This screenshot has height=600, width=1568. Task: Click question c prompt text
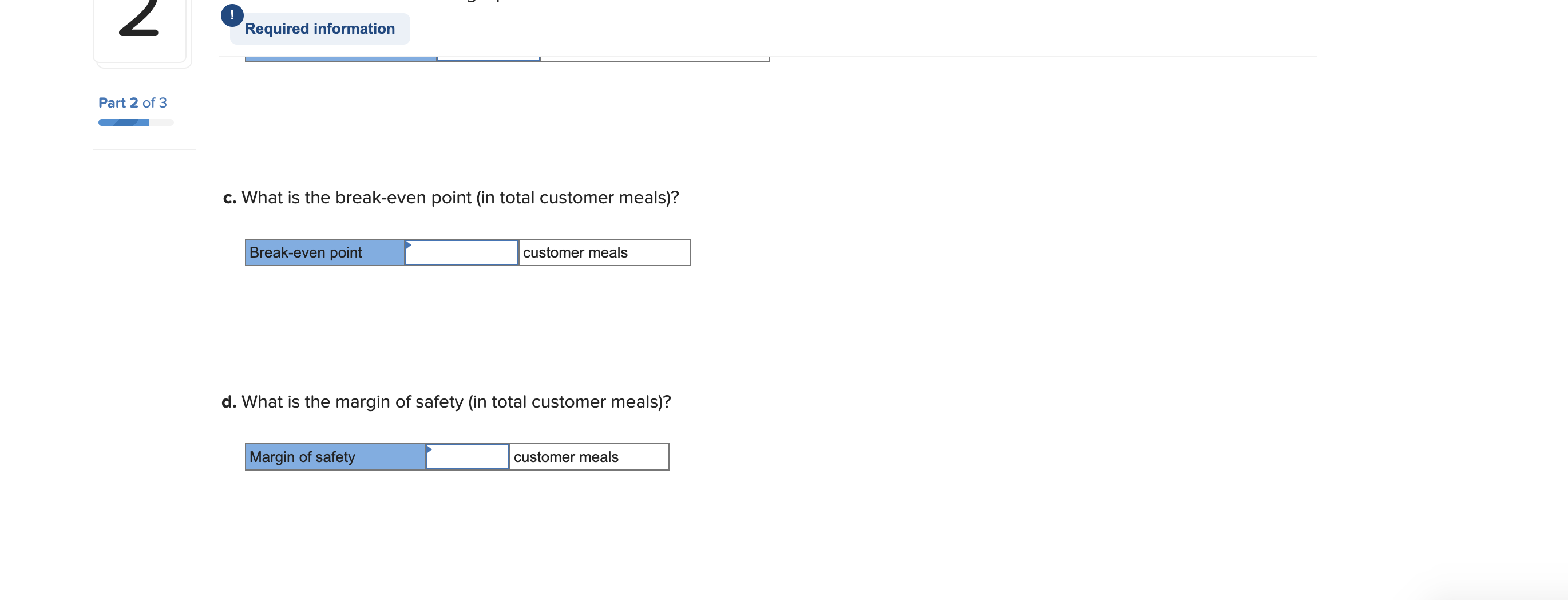(451, 197)
